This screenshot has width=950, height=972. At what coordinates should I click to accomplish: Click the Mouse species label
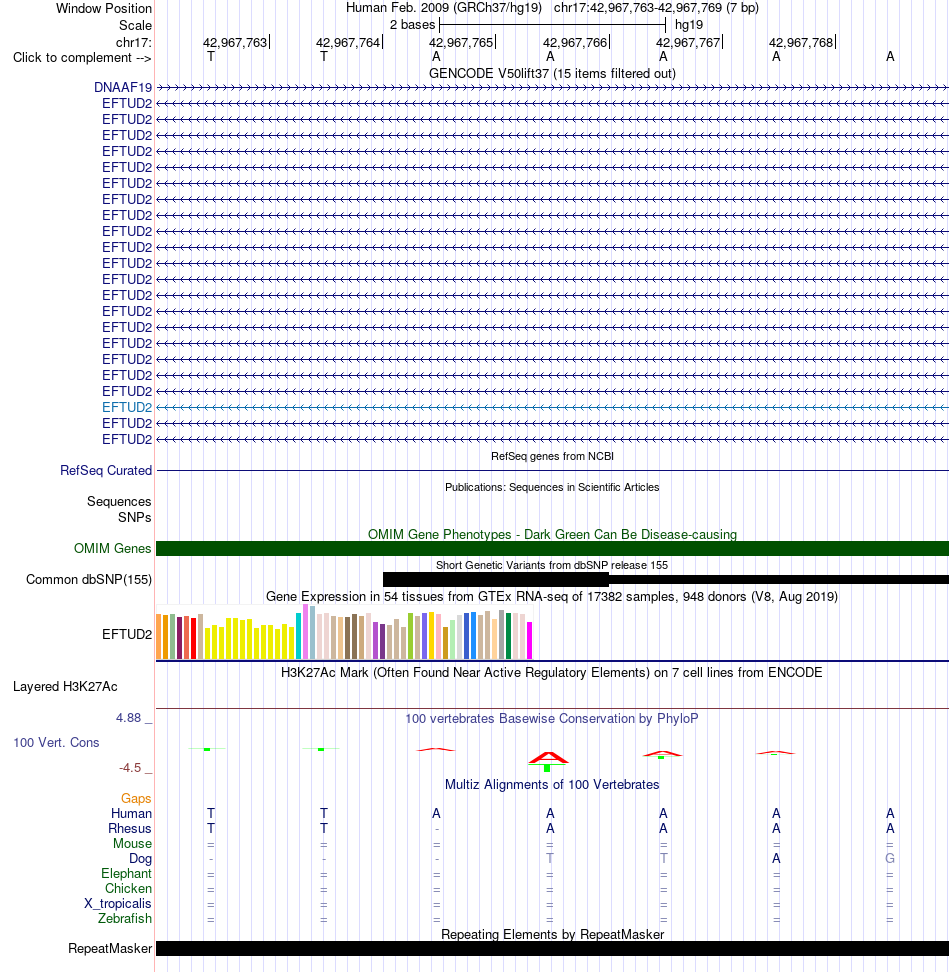point(132,844)
